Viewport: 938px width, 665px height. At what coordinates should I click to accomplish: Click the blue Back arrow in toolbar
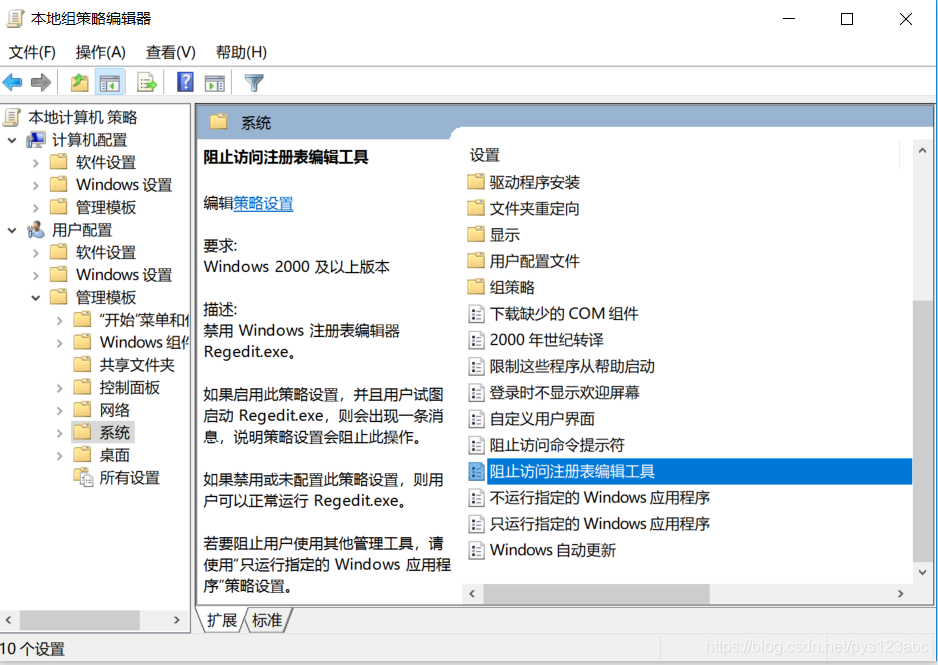click(13, 83)
